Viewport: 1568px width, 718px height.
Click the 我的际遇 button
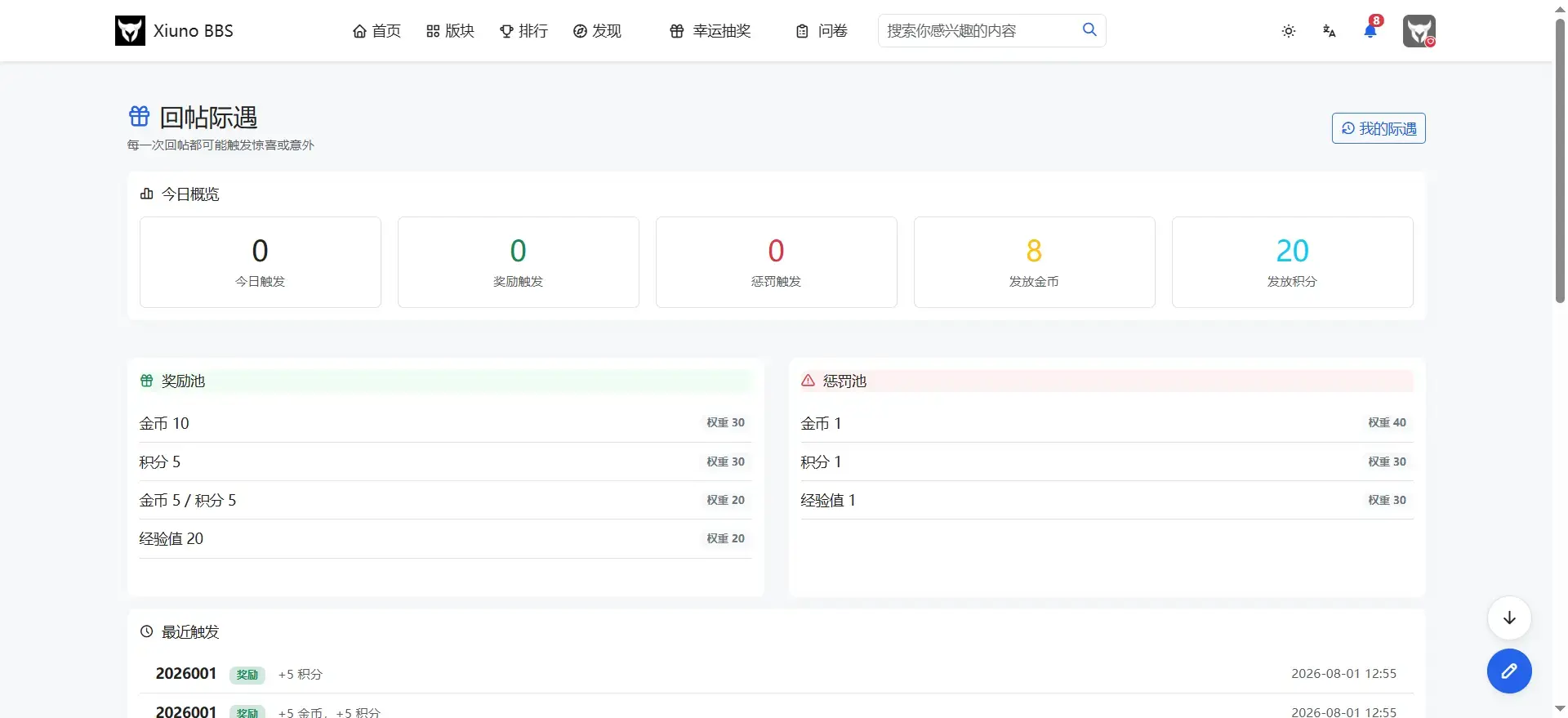coord(1379,128)
